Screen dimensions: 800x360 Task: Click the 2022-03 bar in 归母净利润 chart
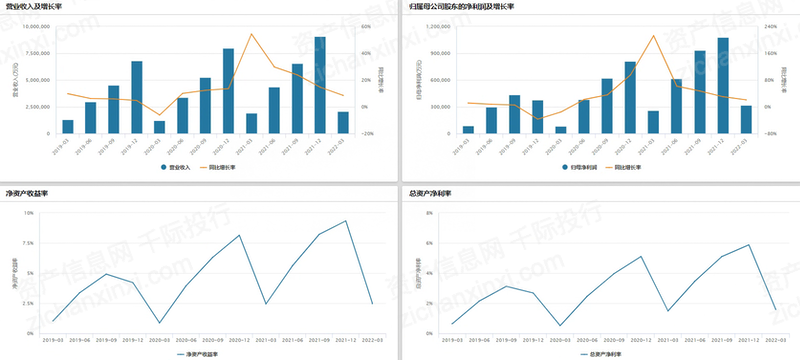pyautogui.click(x=746, y=120)
